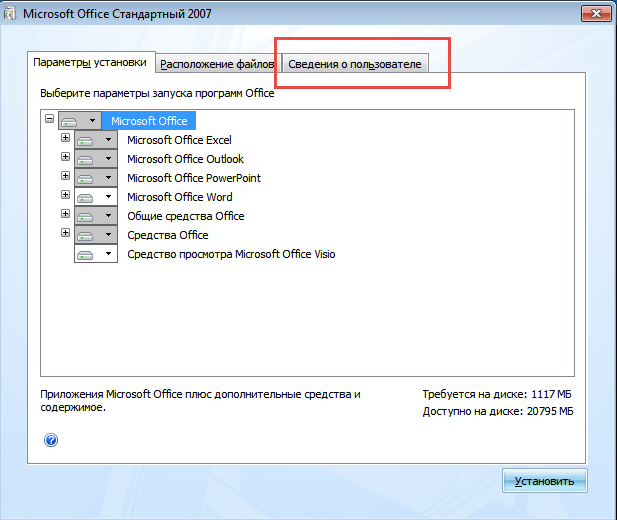Expand the Microsoft Office Excel node
Image resolution: width=617 pixels, height=520 pixels.
[x=66, y=139]
